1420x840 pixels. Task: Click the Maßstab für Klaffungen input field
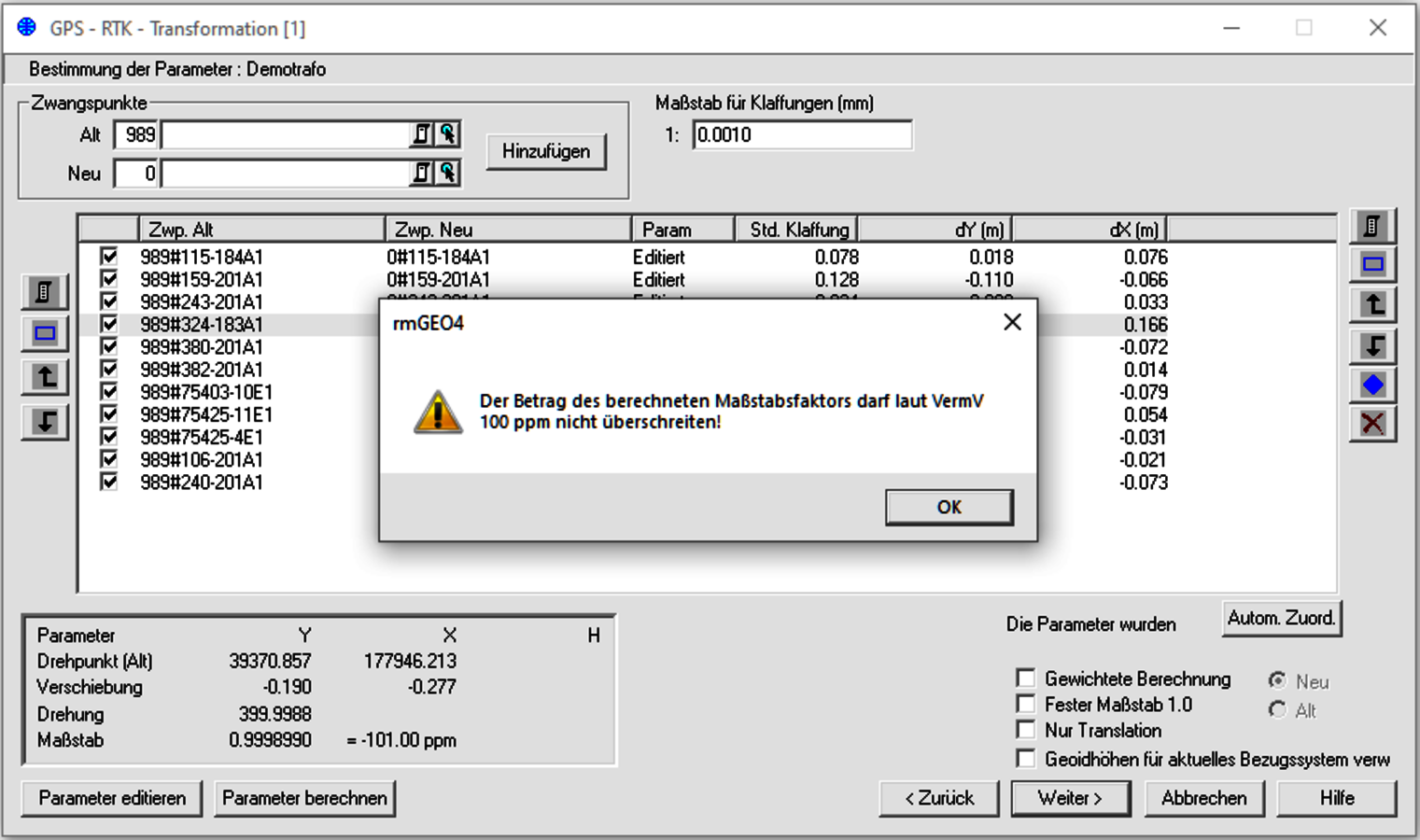801,134
